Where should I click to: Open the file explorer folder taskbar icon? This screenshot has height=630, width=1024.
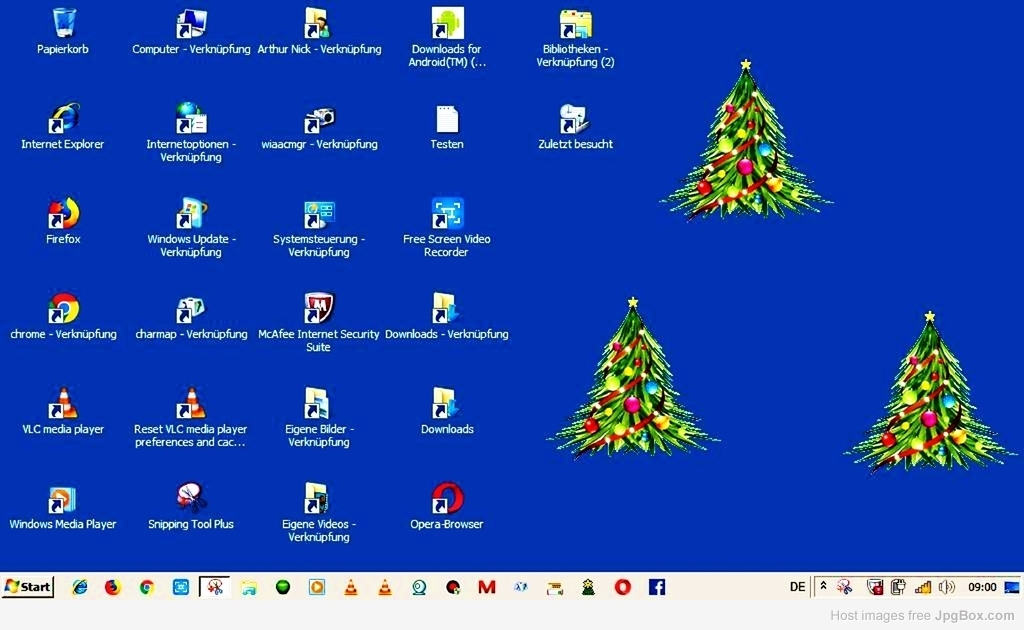click(x=249, y=588)
